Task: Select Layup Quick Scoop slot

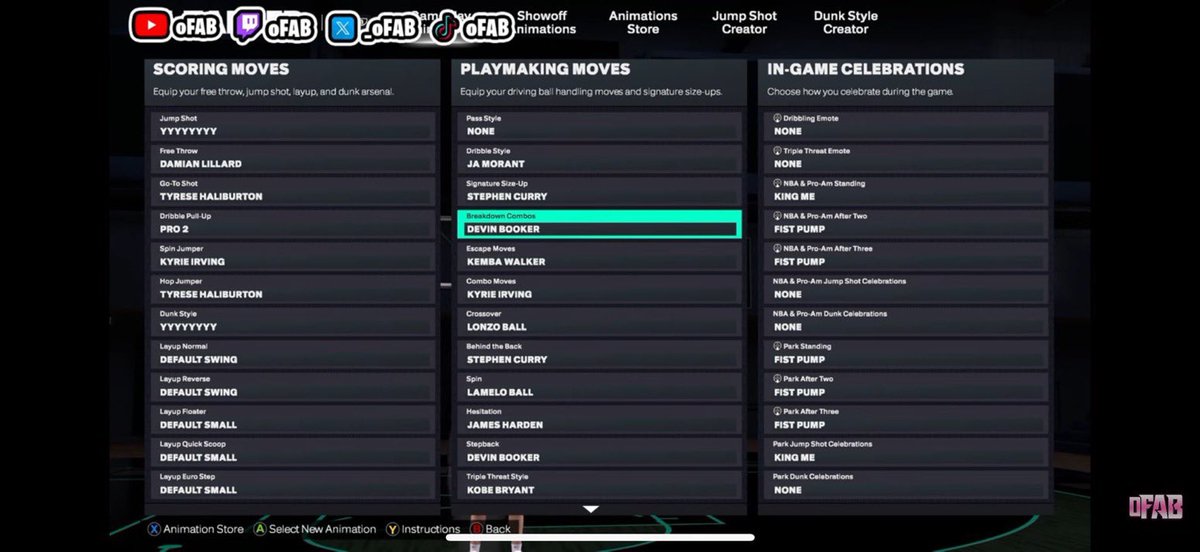Action: (x=294, y=451)
